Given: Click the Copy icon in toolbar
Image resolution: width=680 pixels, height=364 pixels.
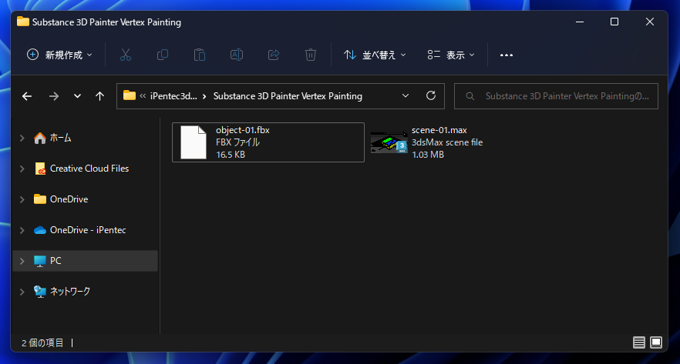Looking at the screenshot, I should point(162,55).
